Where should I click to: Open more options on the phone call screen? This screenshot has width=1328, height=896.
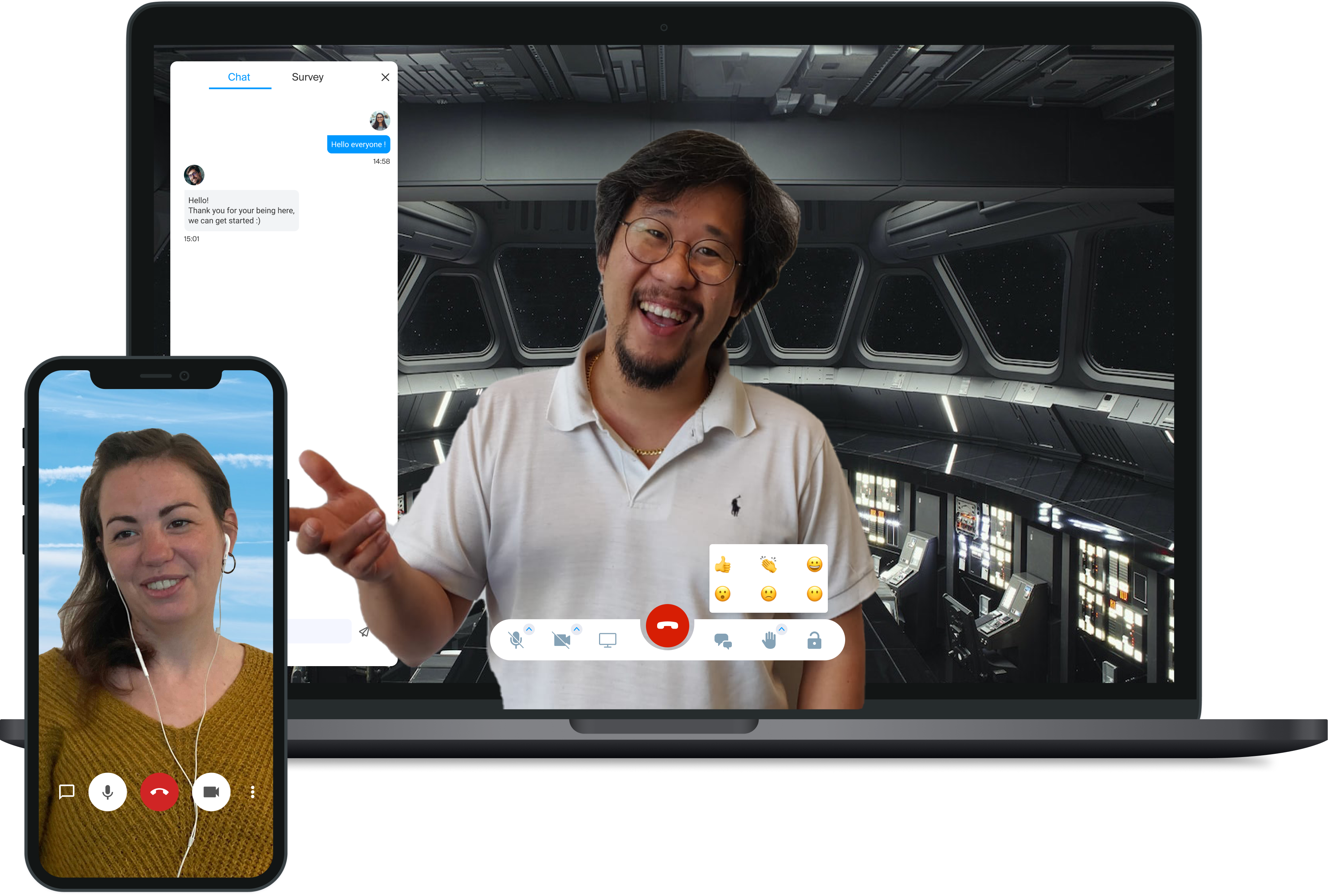click(x=253, y=791)
